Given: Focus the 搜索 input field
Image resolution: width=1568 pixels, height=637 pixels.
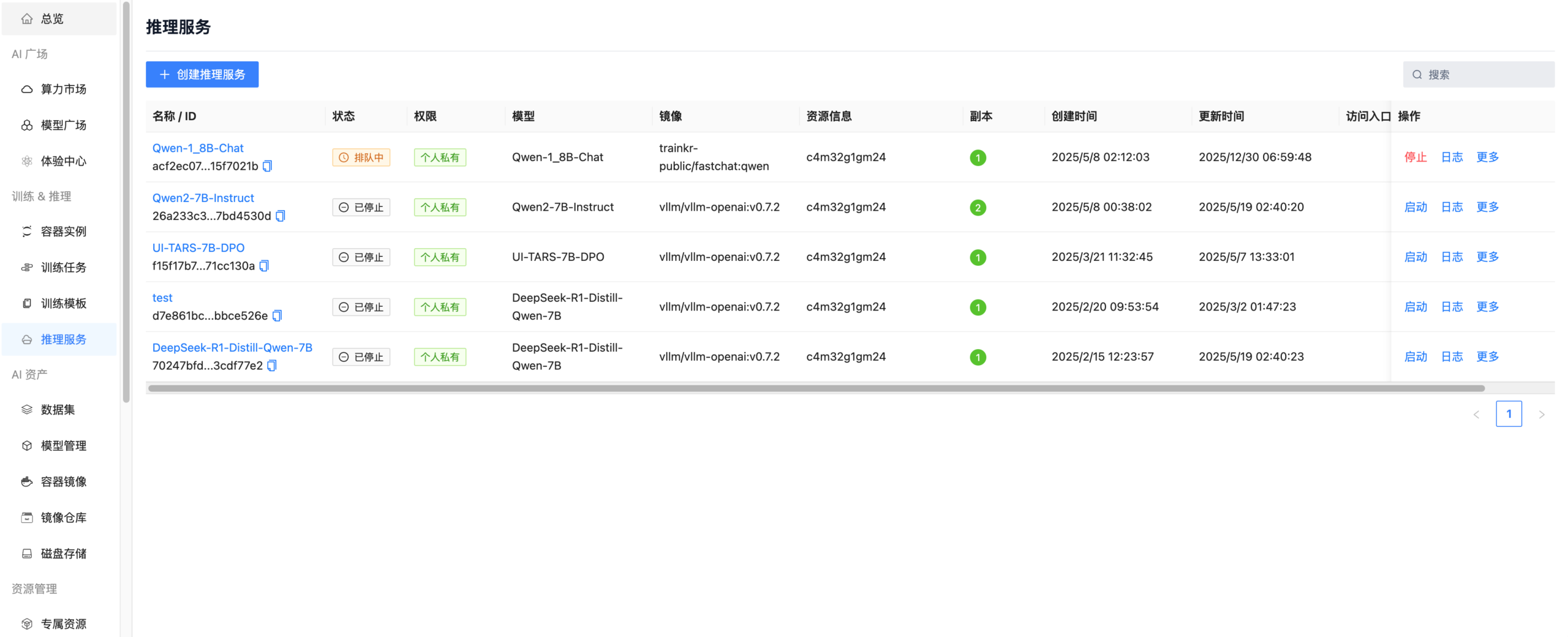Looking at the screenshot, I should (1487, 75).
